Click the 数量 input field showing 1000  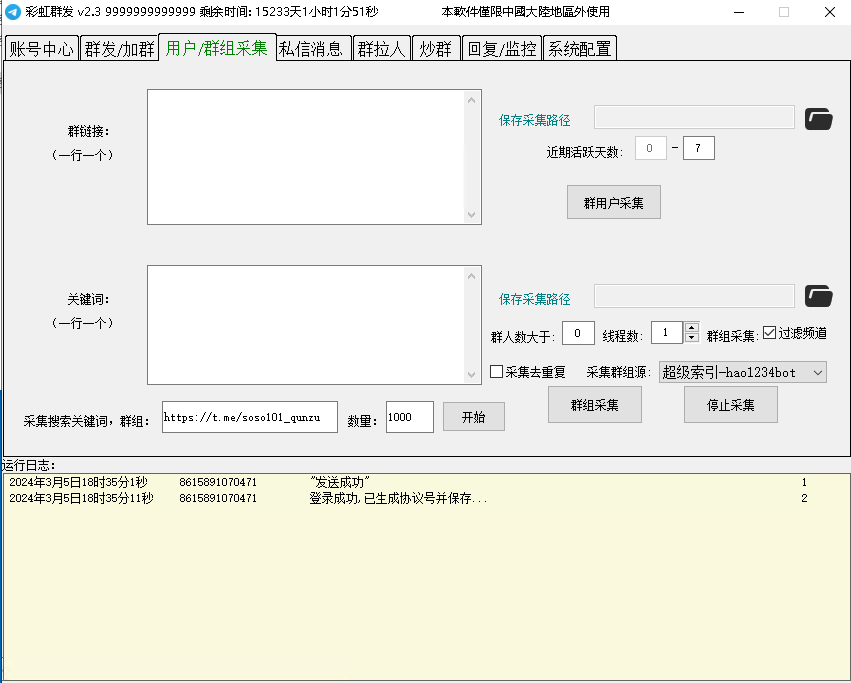point(408,418)
